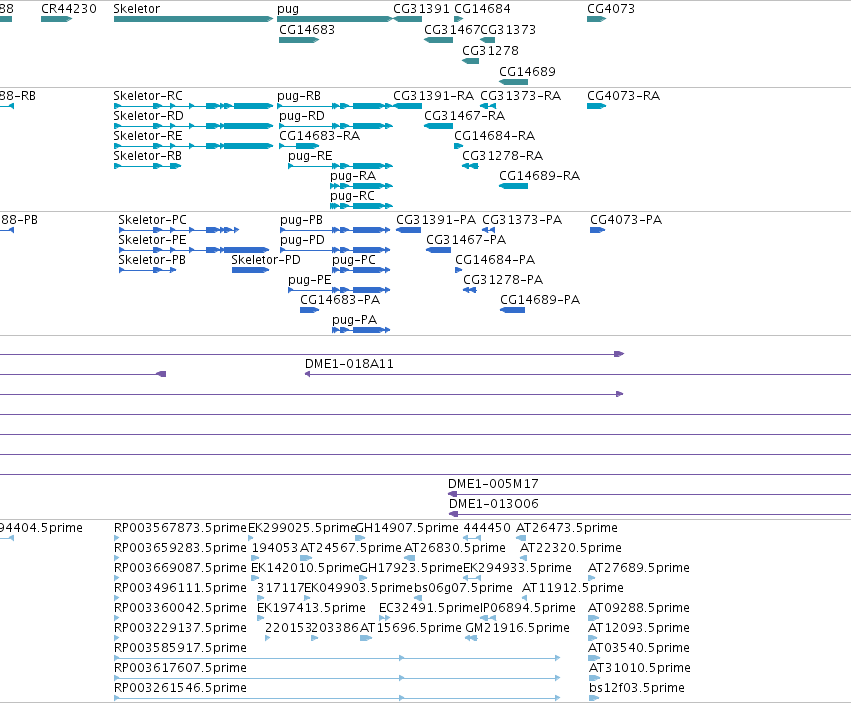Select the Skeletor gene label
This screenshot has height=703, width=851.
[137, 9]
